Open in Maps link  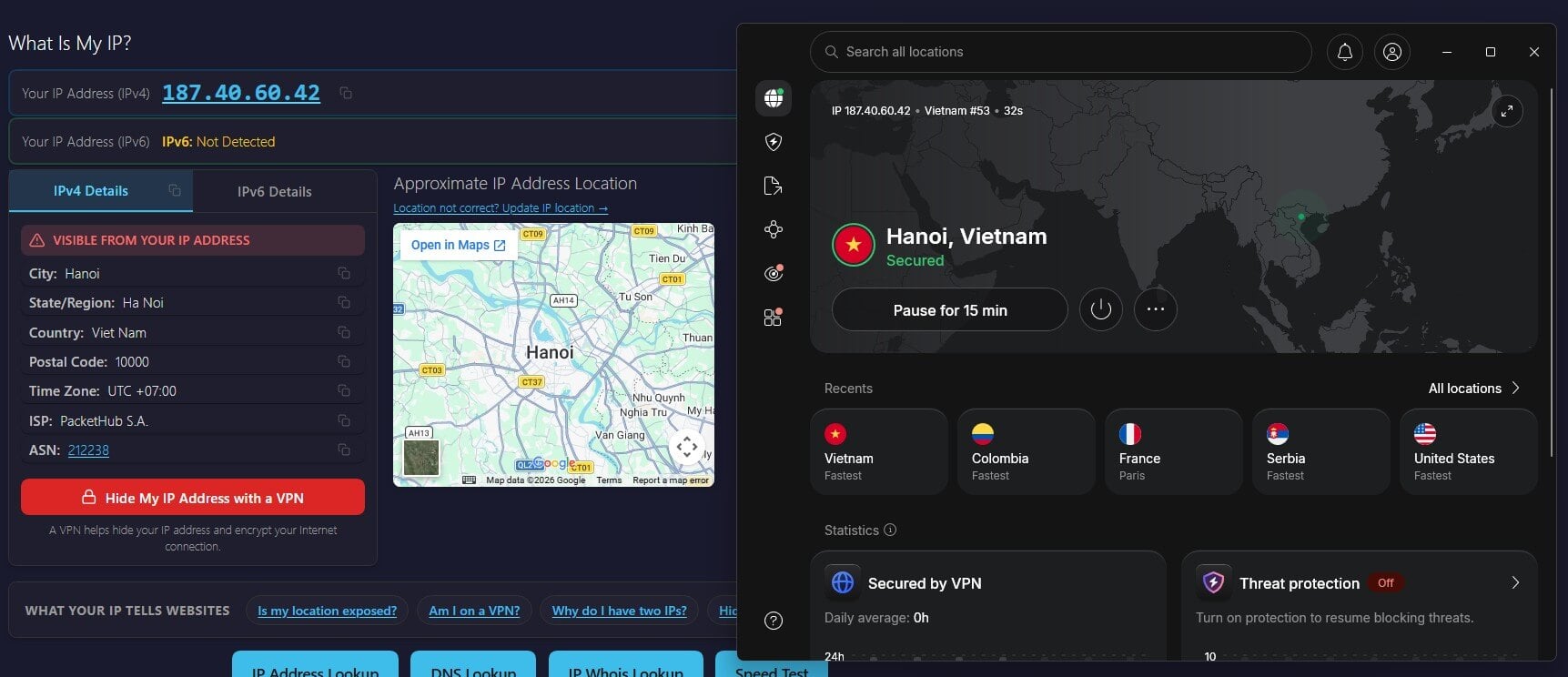pyautogui.click(x=458, y=245)
